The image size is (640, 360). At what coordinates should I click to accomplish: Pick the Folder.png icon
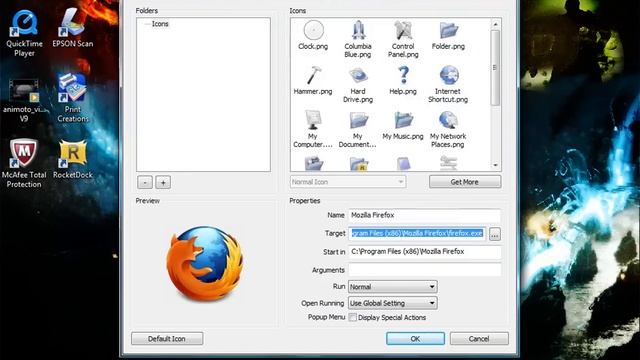point(448,35)
